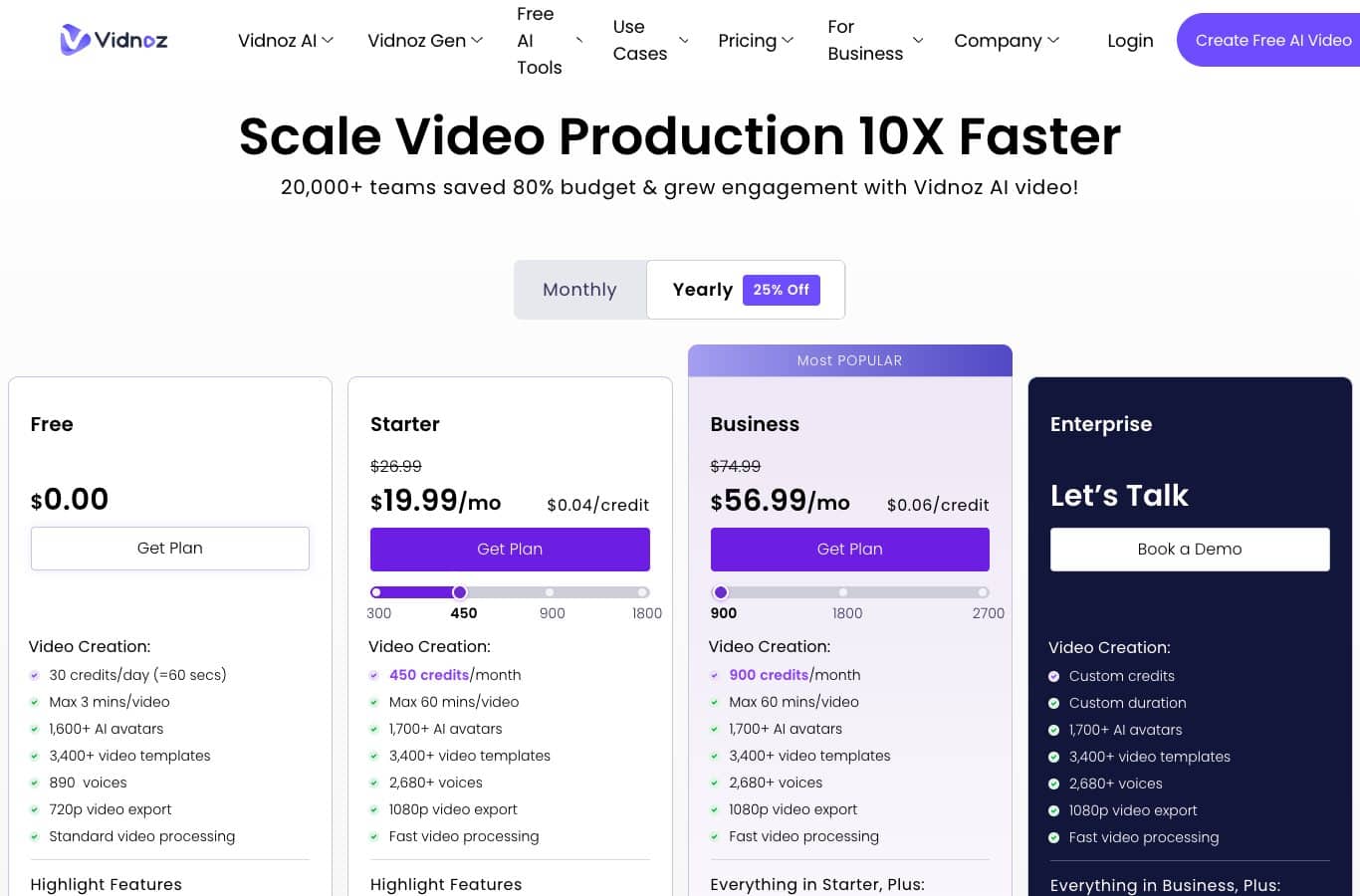Switch to Monthly billing
Screen dimensions: 1360x896
tap(579, 290)
